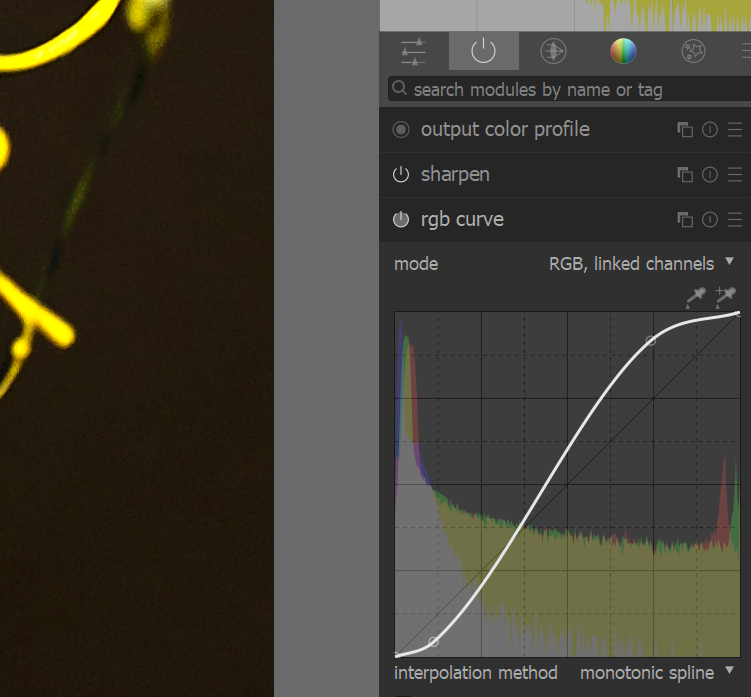
Task: Expand the mode dropdown RGB, linked channels
Action: [640, 264]
